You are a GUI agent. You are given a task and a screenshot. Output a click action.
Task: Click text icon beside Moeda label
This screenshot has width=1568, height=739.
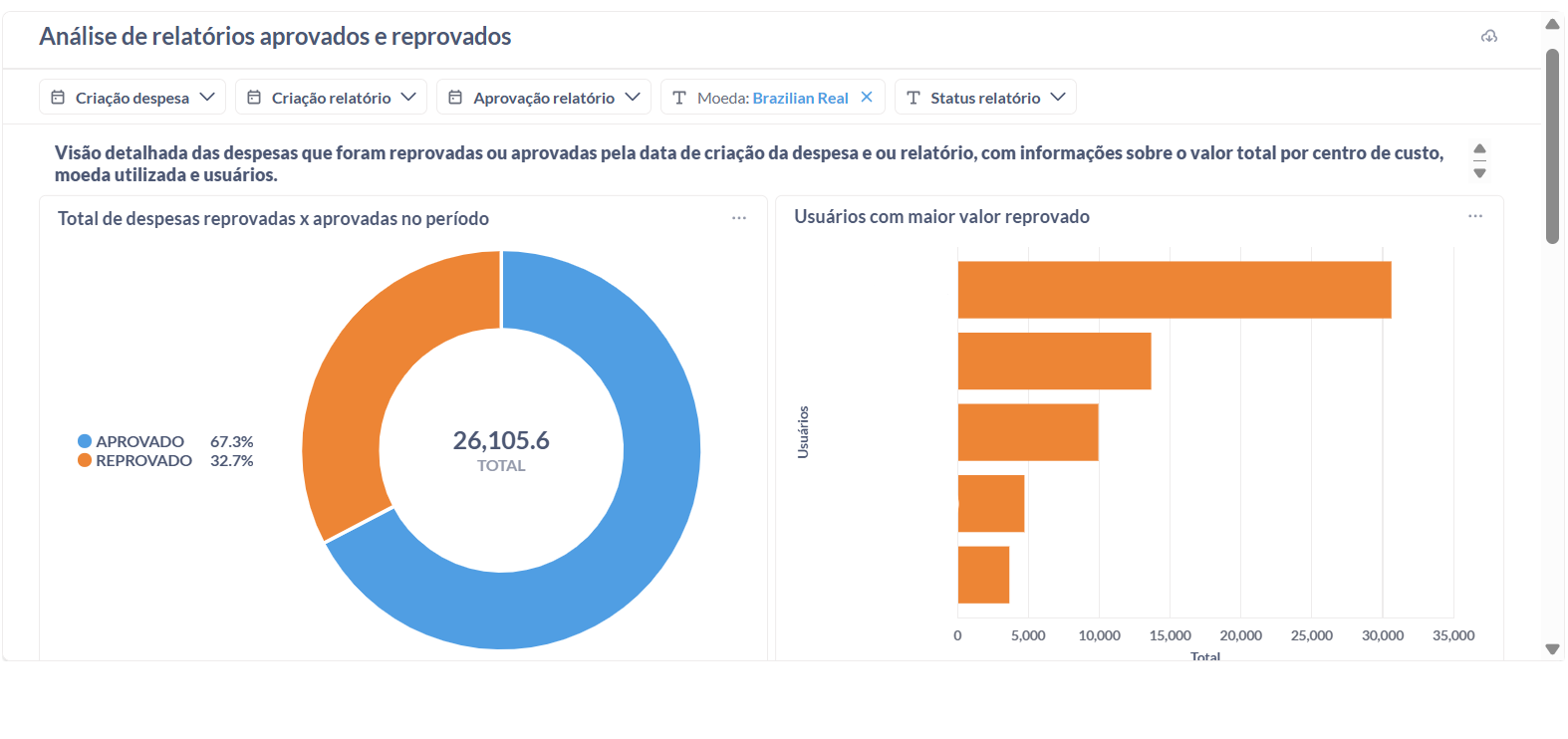point(679,98)
